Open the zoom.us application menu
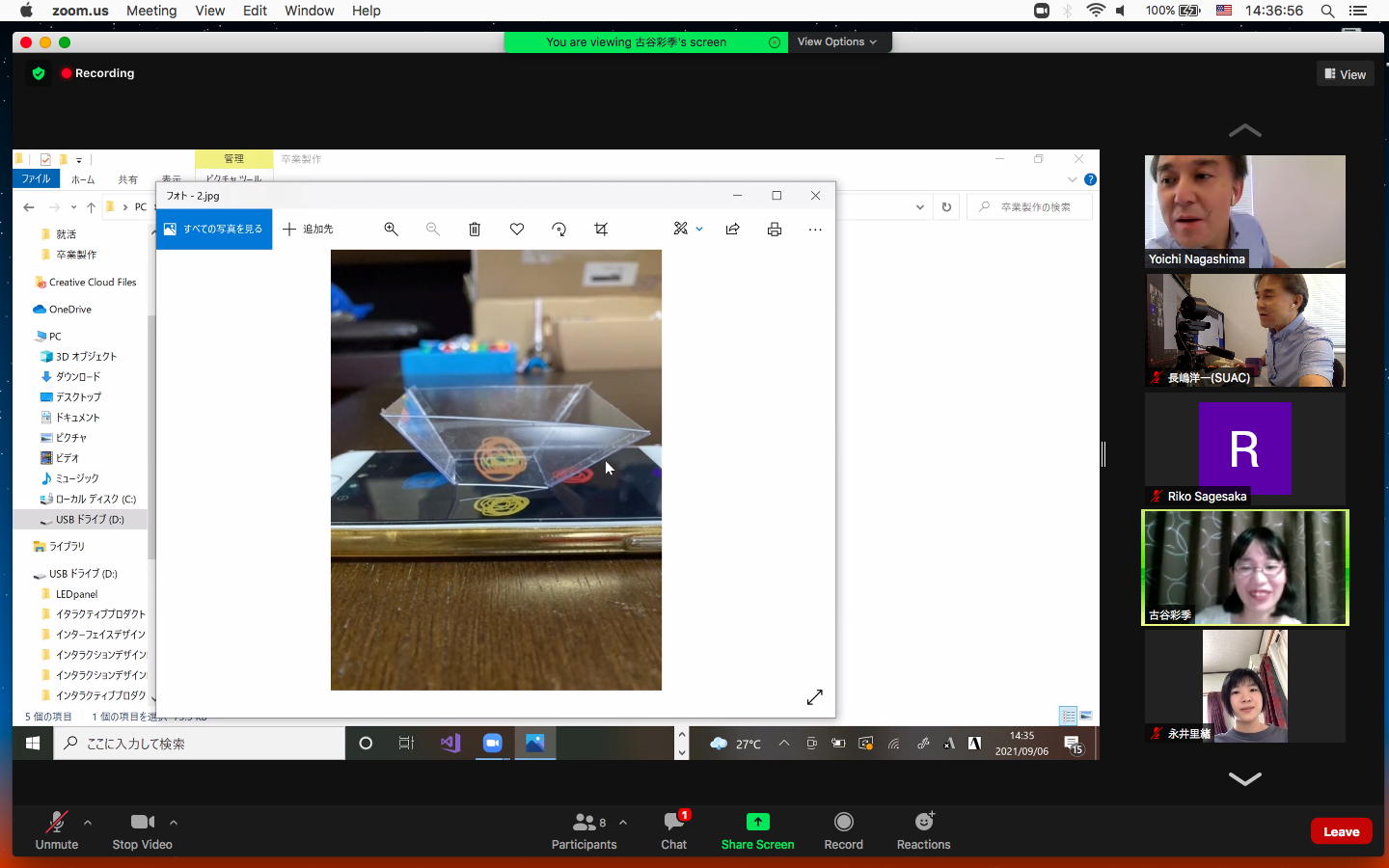The image size is (1389, 868). tap(80, 11)
